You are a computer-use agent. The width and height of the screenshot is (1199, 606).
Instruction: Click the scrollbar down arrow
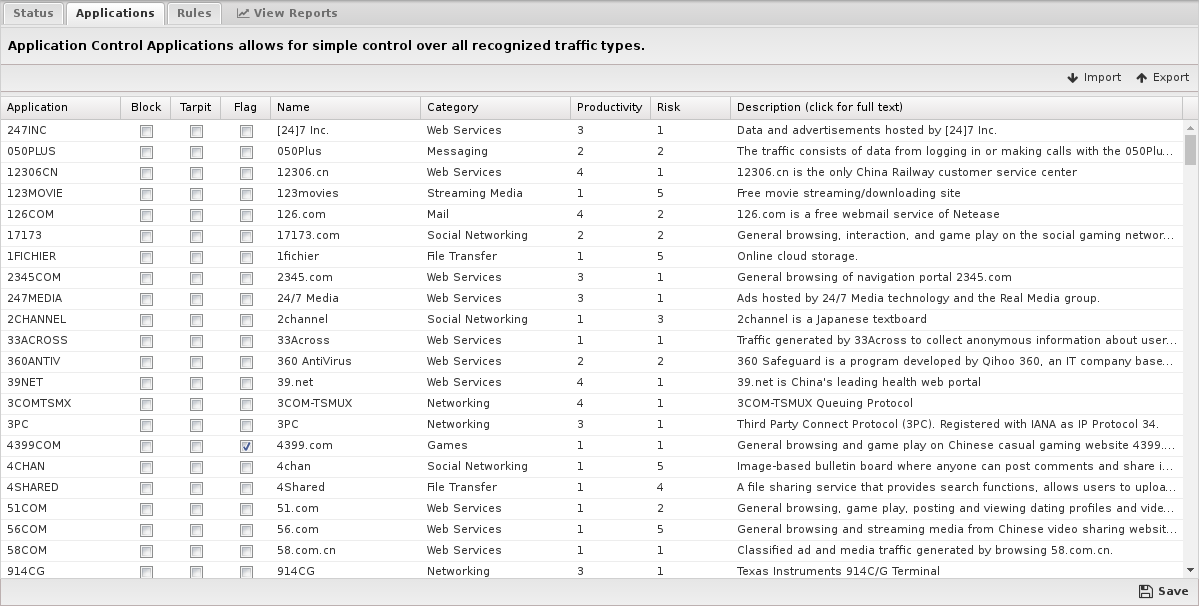point(1190,570)
